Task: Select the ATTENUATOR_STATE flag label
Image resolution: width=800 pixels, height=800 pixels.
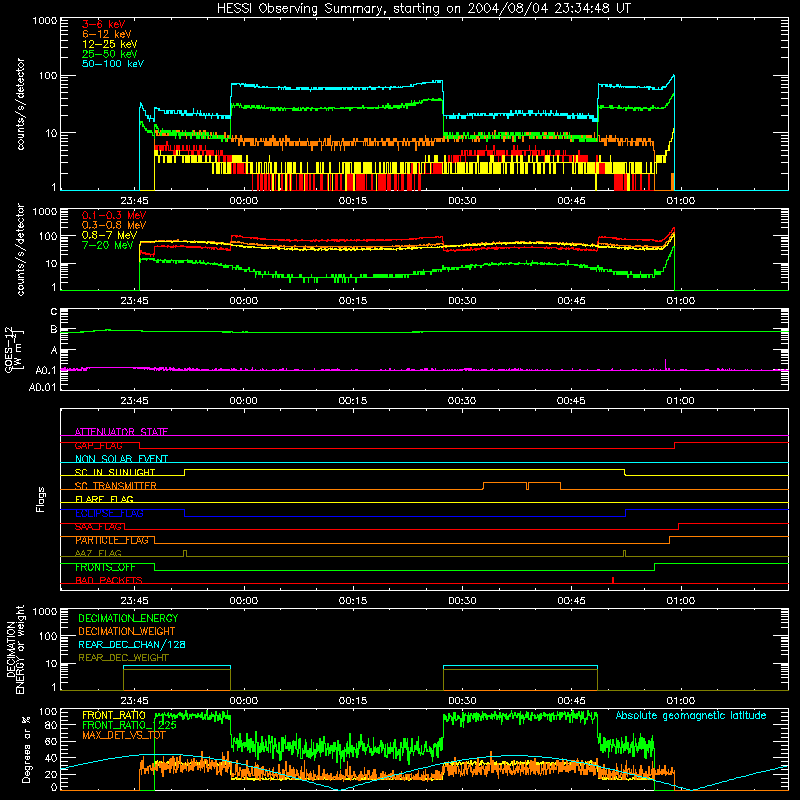Action: click(121, 432)
